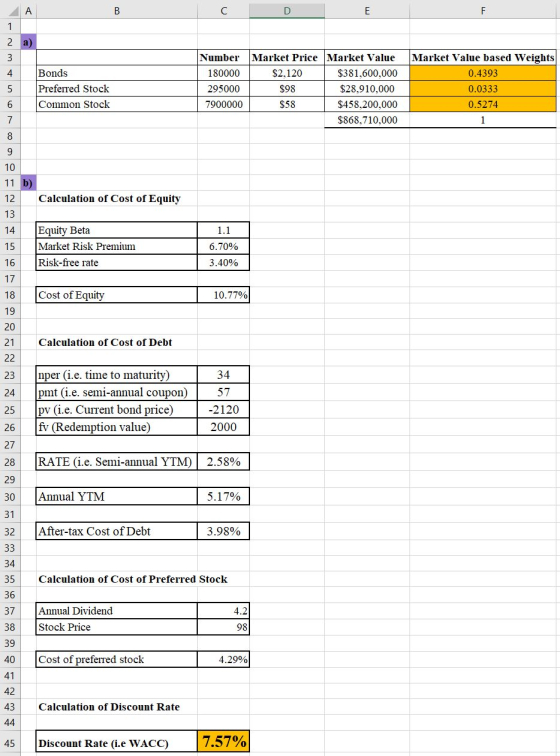Screen dimensions: 560x756
Task: Select the 'Preferred Stock' label cell
Action: click(117, 89)
